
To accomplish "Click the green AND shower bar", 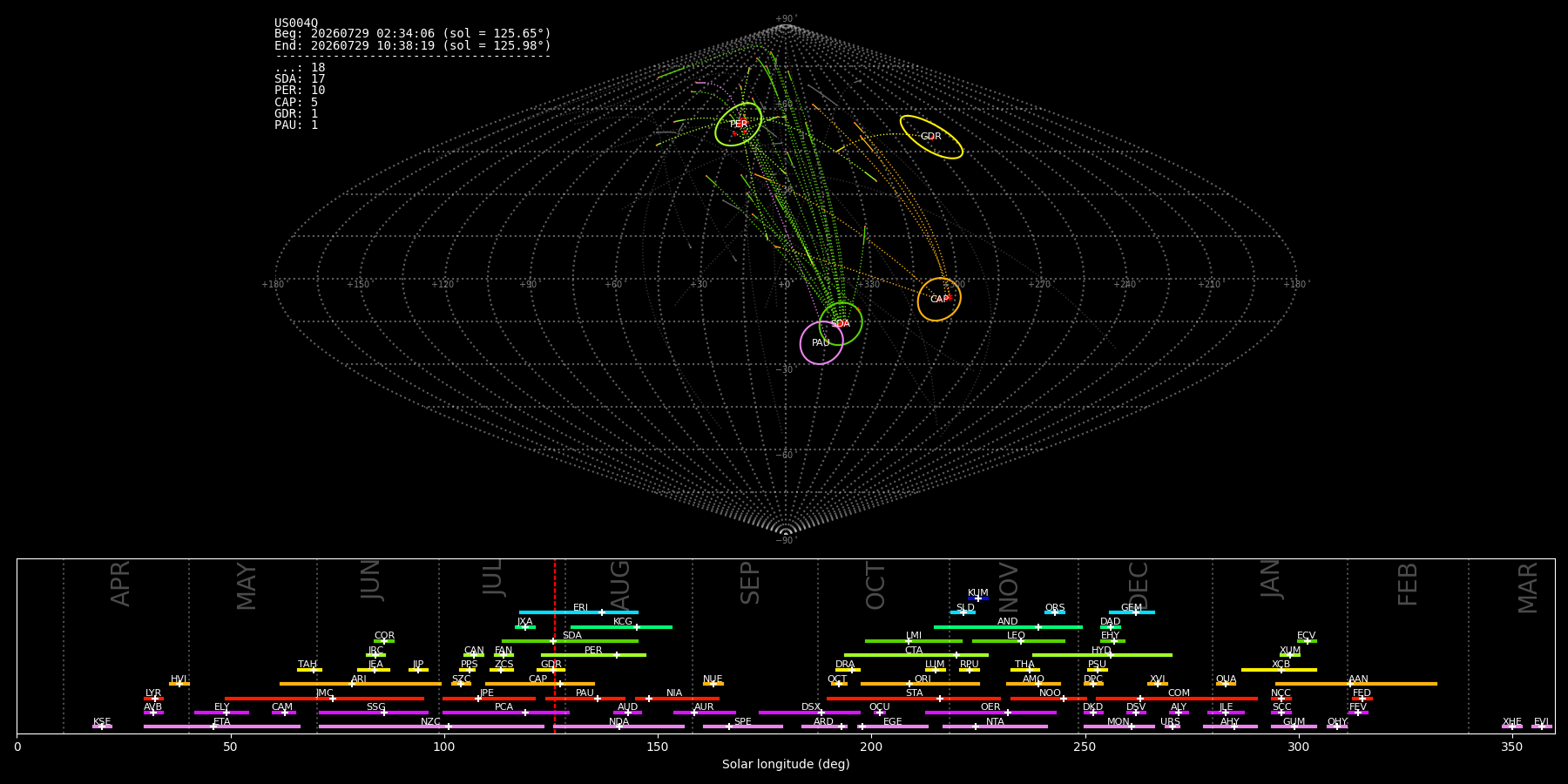I will click(x=1008, y=627).
